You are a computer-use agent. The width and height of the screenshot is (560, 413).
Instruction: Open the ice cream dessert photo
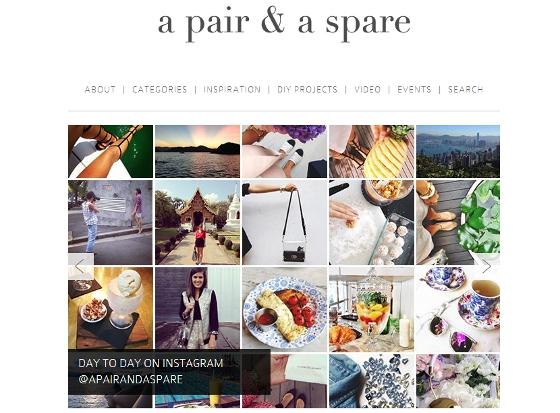click(x=110, y=309)
